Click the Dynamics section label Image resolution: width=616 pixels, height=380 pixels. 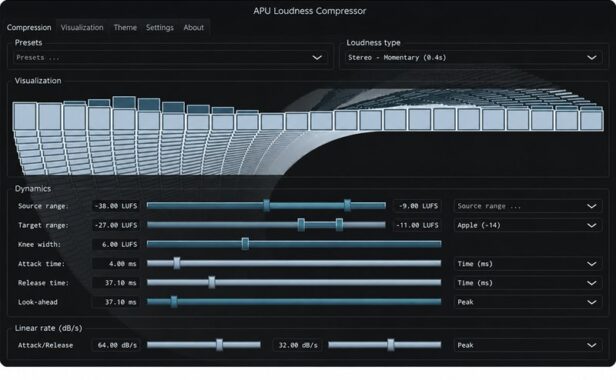(33, 189)
